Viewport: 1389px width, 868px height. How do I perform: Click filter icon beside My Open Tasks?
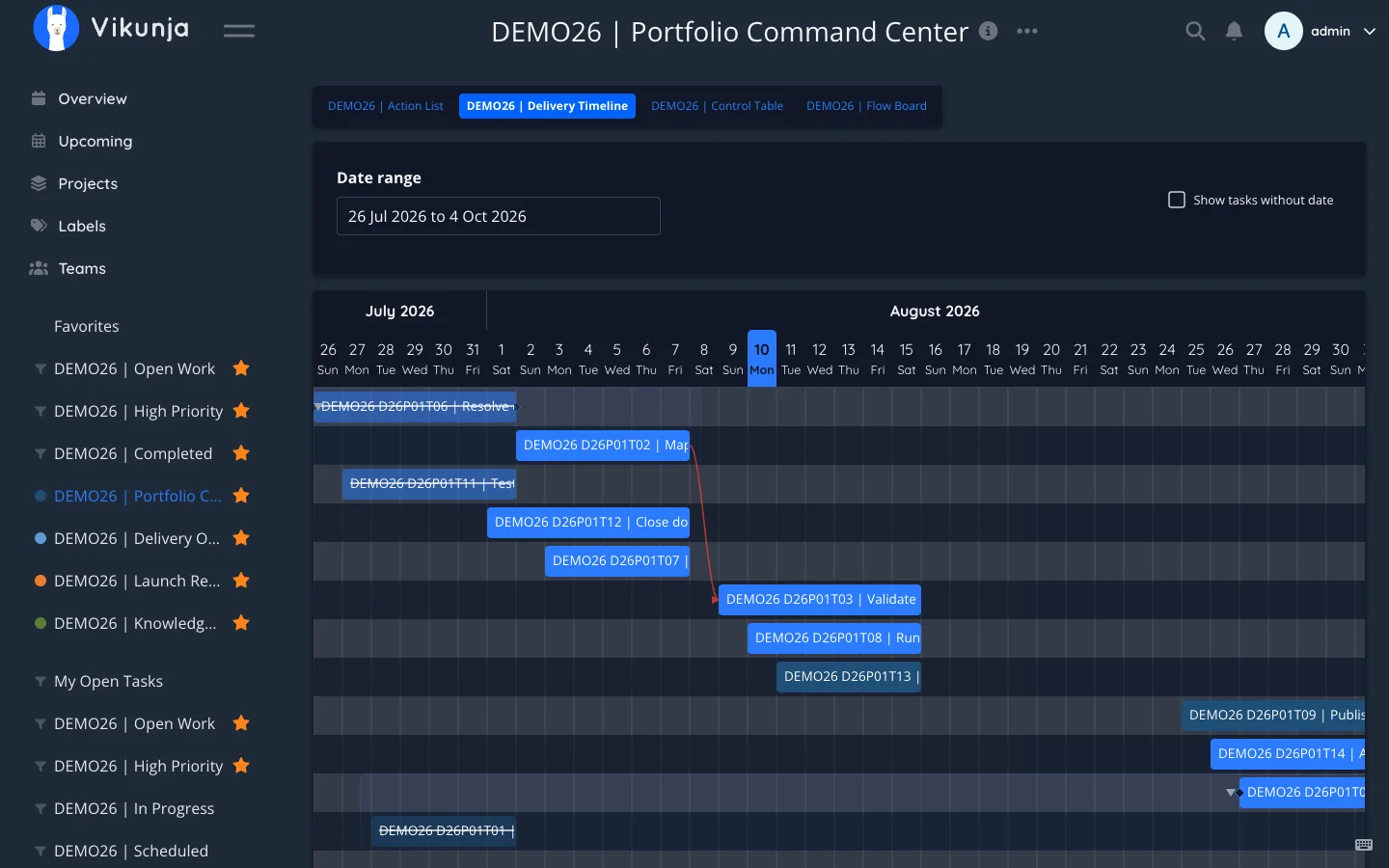tap(41, 681)
